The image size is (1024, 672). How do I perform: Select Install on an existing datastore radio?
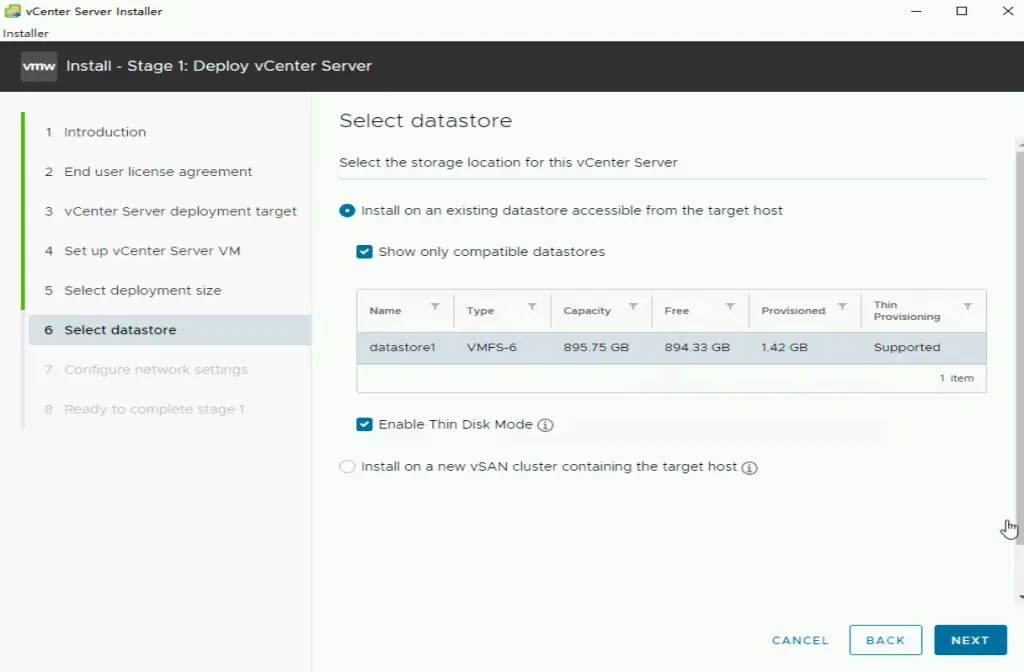[x=347, y=211]
